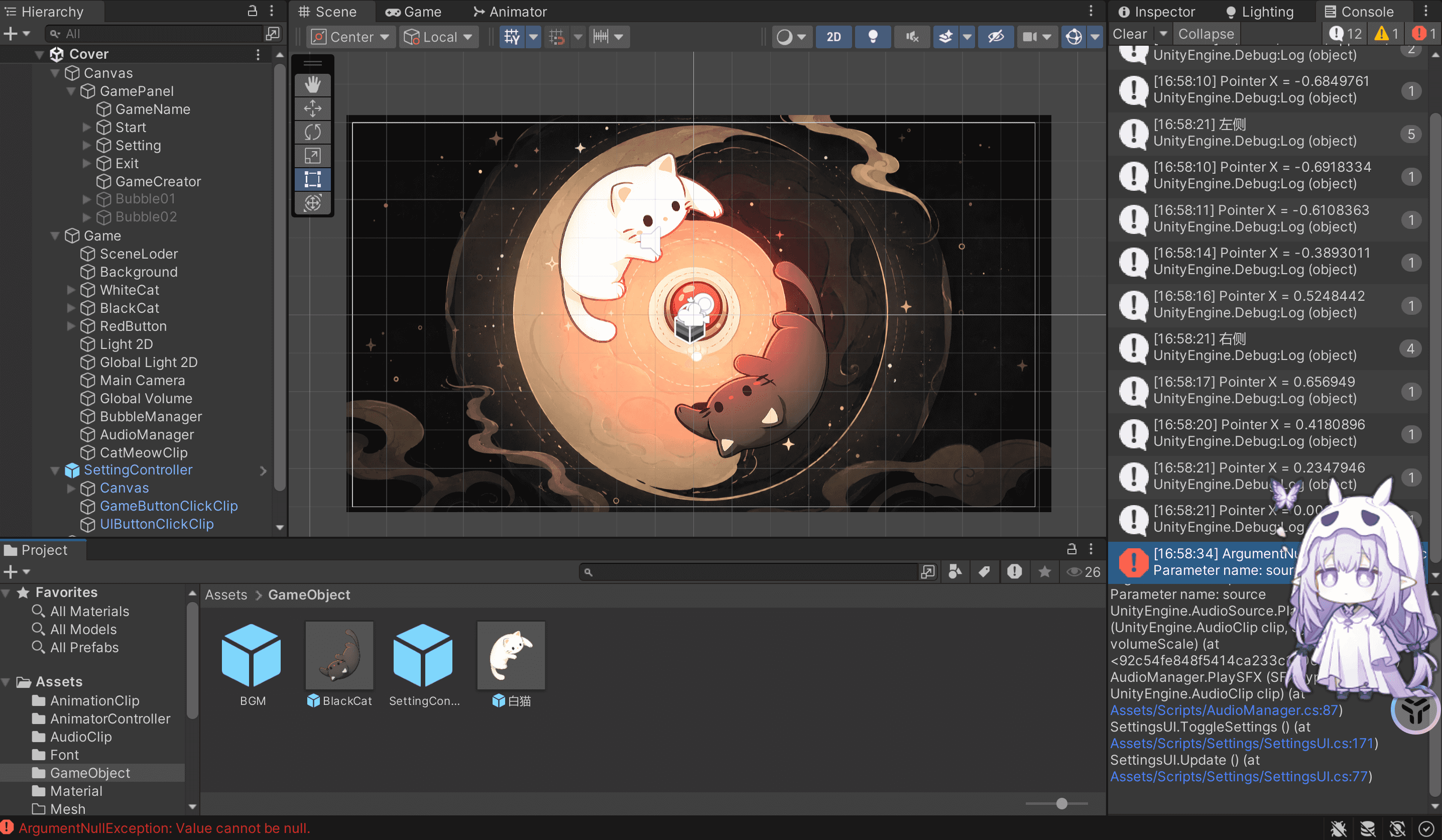The height and width of the screenshot is (840, 1442).
Task: Expand the Setting object under GamePanel
Action: coord(87,145)
